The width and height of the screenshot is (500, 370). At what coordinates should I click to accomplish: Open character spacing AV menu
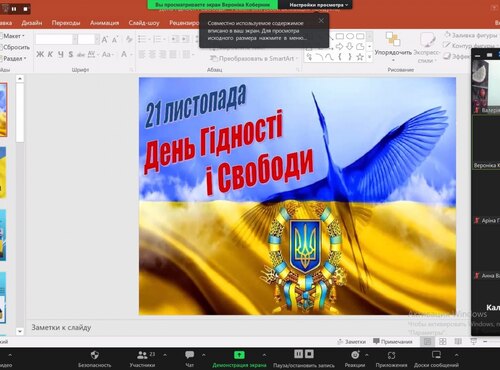pos(92,54)
